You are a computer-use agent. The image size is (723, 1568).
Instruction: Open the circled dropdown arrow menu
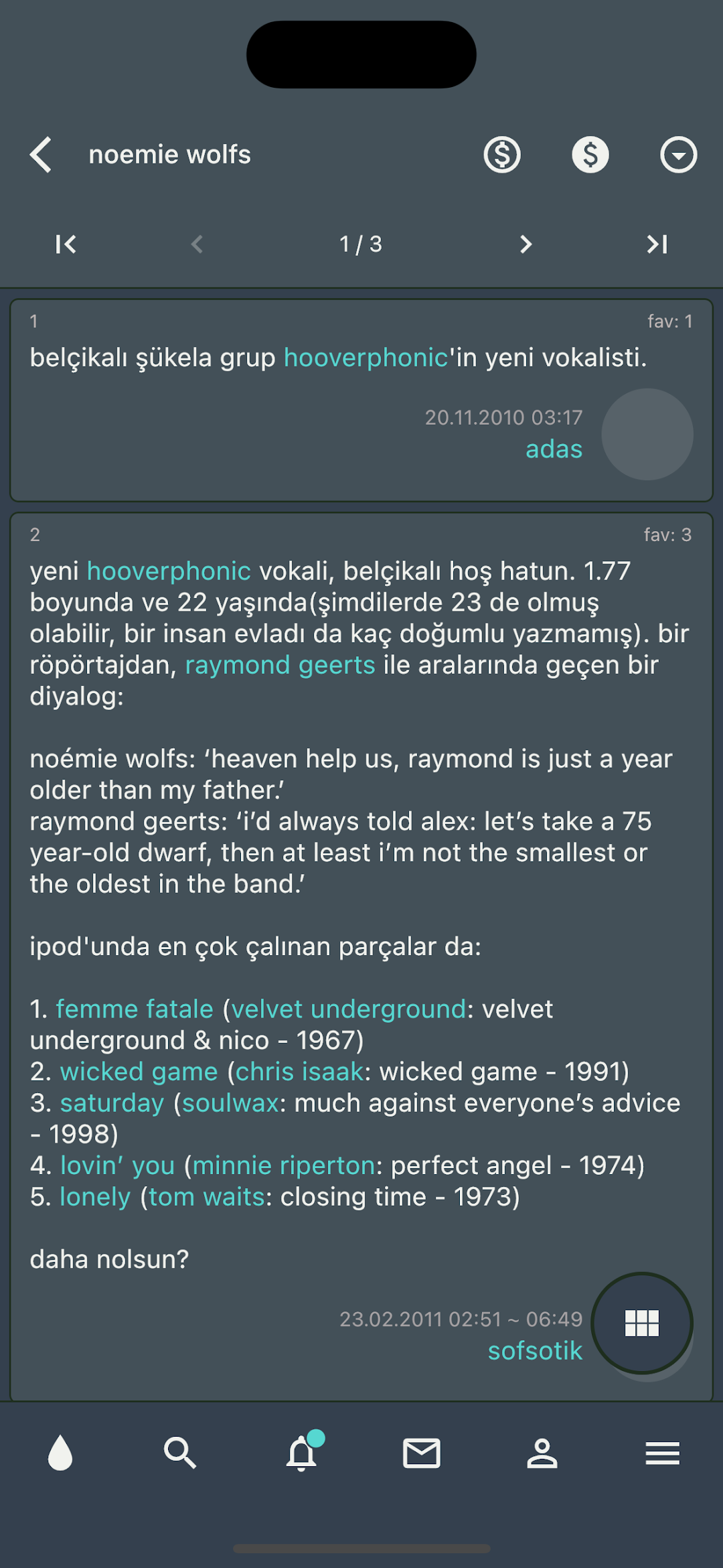click(679, 155)
